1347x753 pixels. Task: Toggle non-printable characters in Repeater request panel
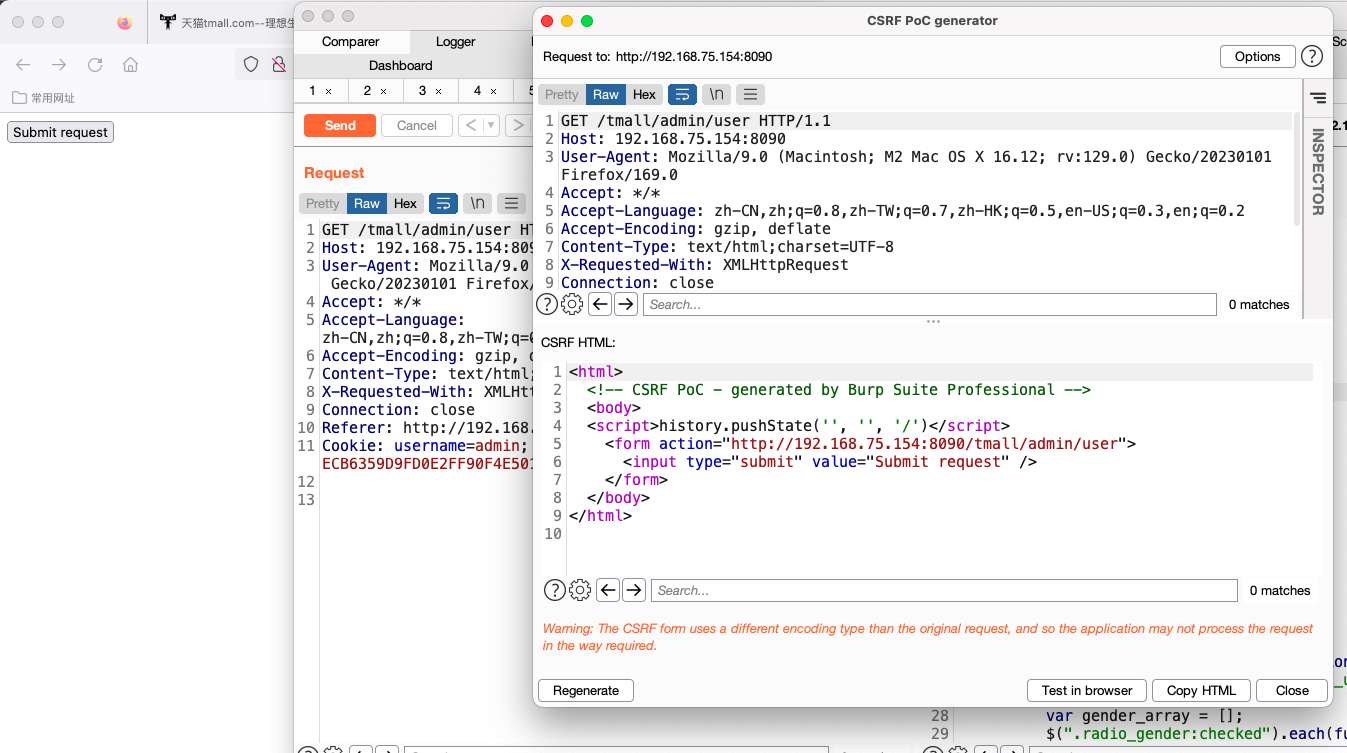477,203
